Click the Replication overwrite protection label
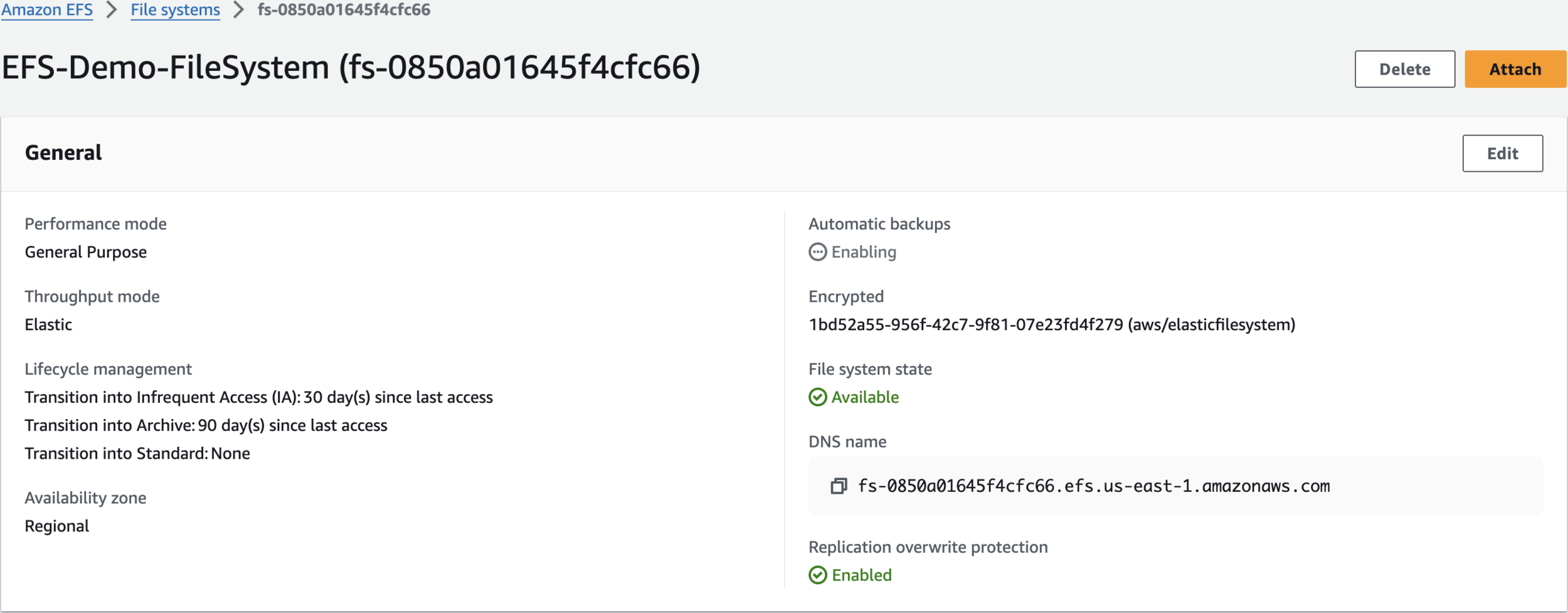1568x613 pixels. point(928,548)
